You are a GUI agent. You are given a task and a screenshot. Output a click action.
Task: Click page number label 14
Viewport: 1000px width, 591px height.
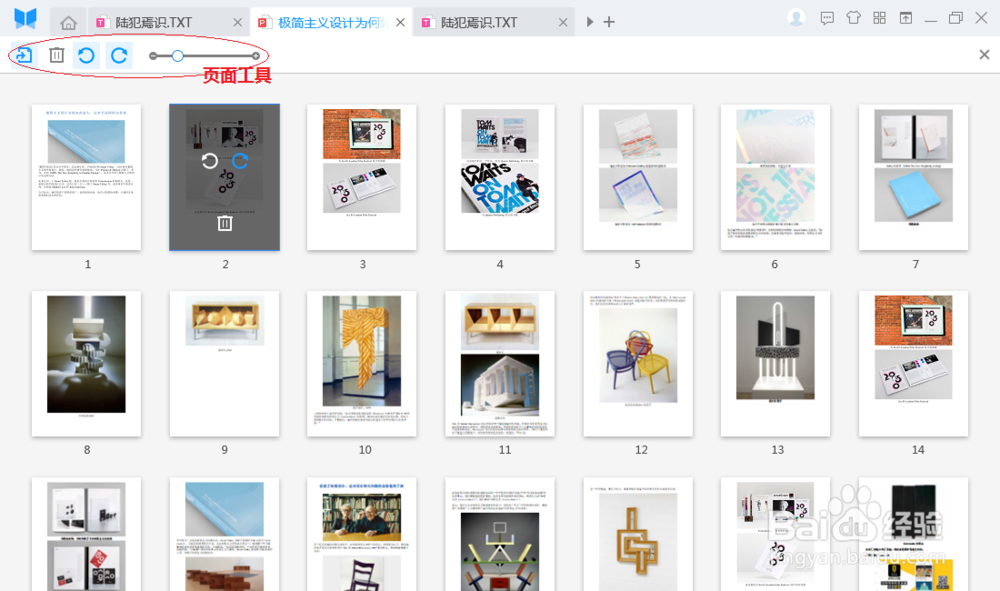pos(918,449)
